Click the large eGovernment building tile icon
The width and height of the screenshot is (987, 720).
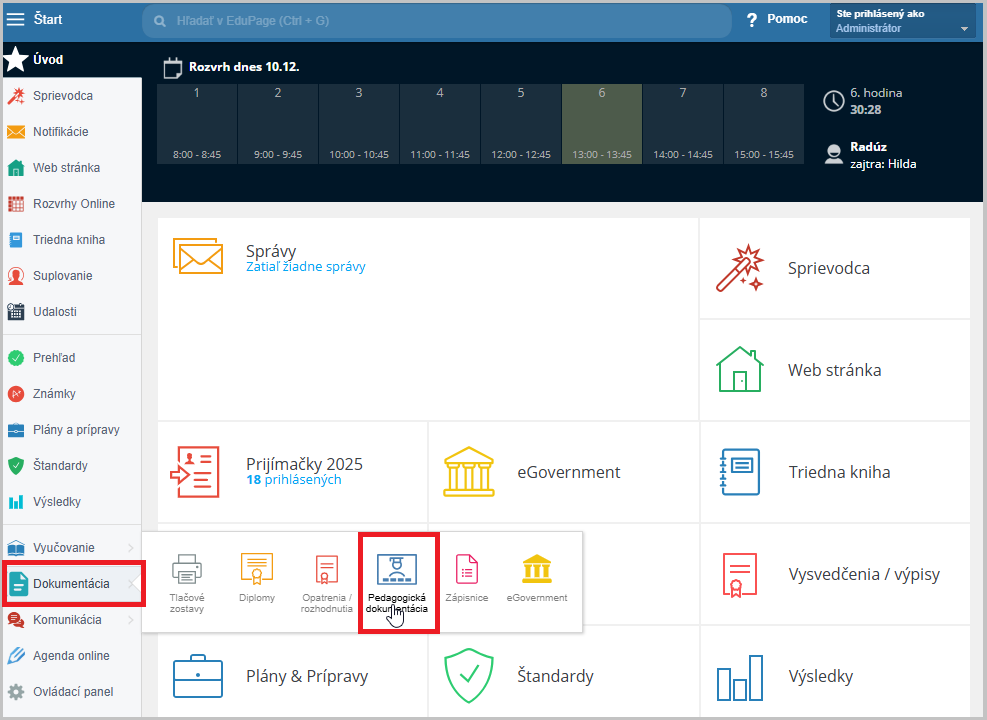[468, 472]
